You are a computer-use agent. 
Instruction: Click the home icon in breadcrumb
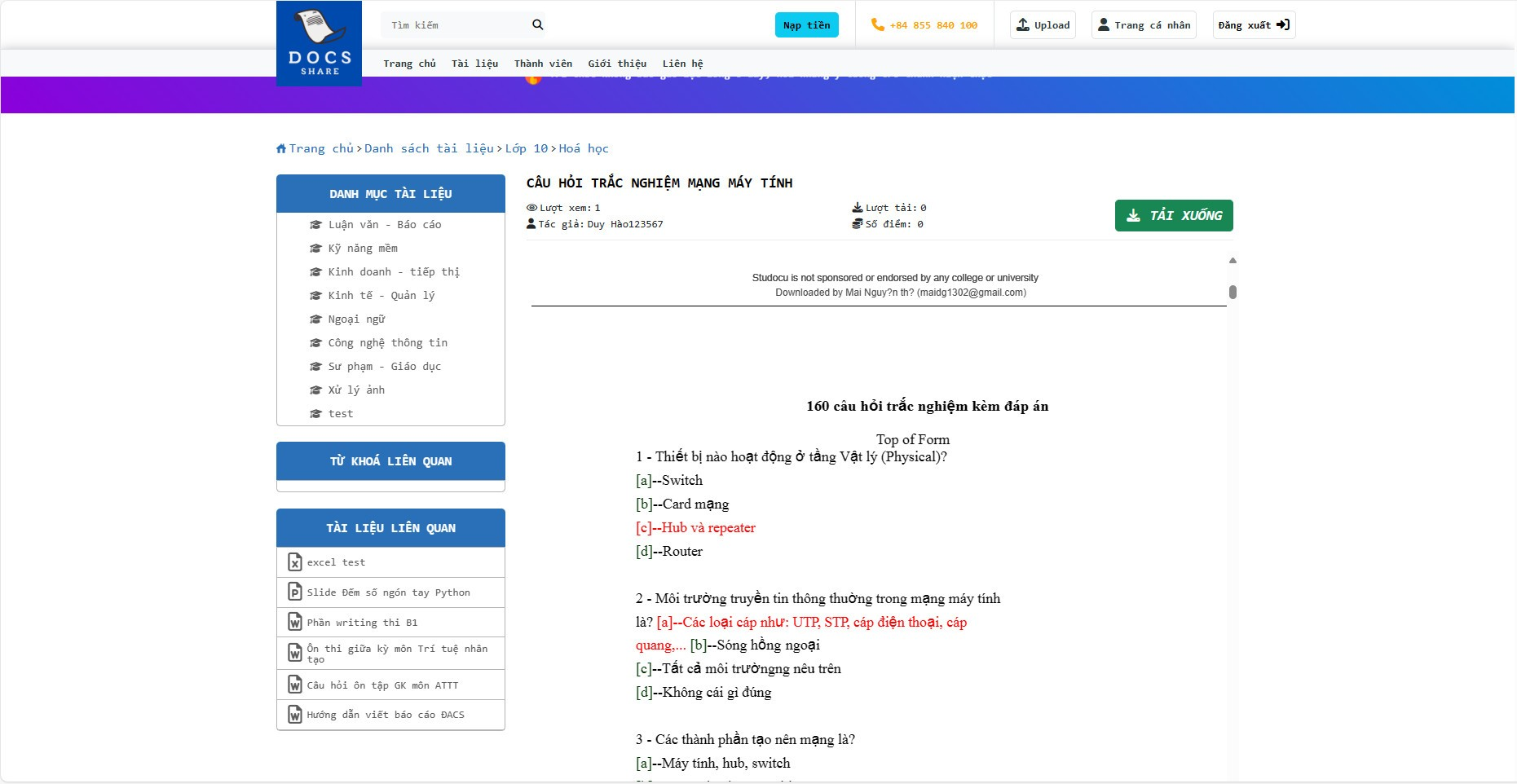pos(281,148)
